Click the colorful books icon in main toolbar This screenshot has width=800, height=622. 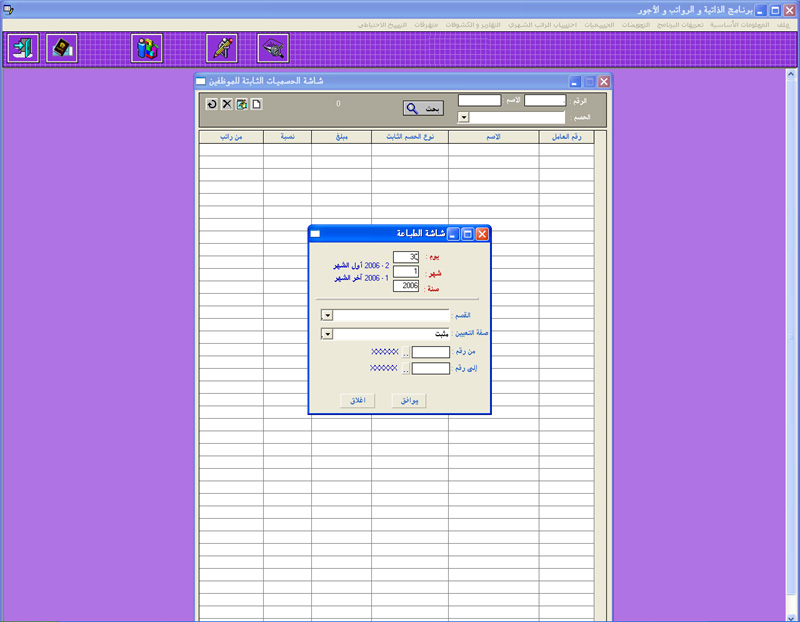coord(147,48)
